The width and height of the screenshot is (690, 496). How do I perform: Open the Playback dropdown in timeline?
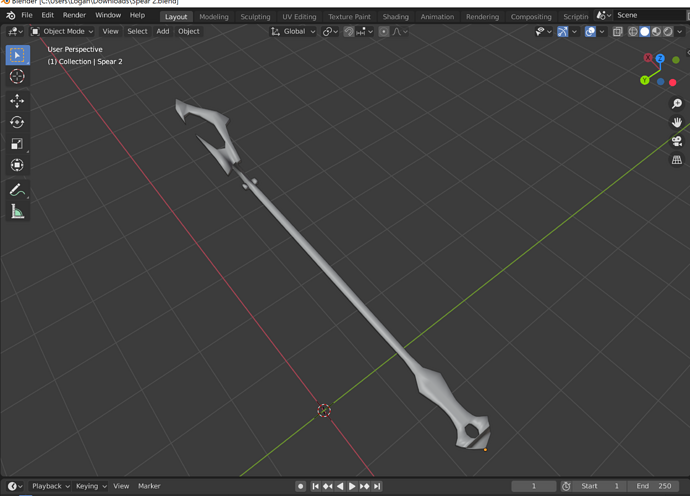click(50, 486)
